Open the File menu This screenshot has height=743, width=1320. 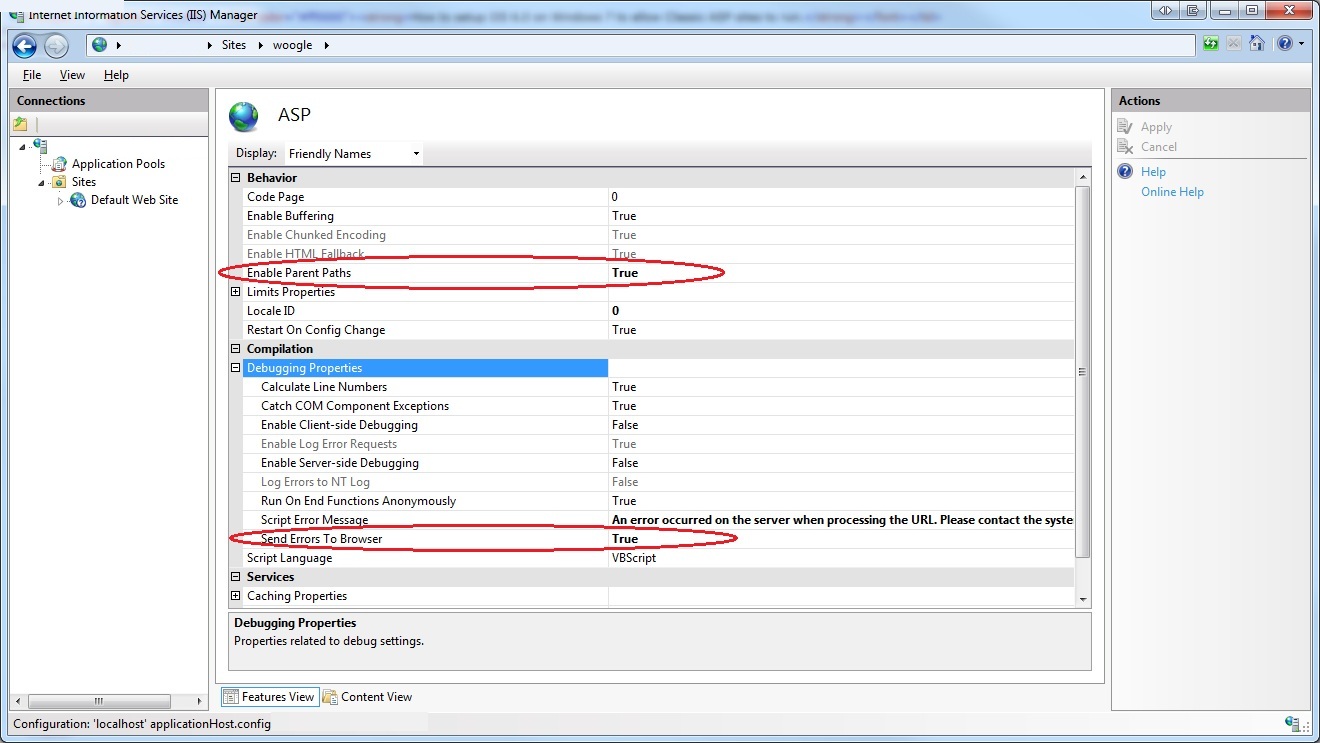tap(32, 75)
